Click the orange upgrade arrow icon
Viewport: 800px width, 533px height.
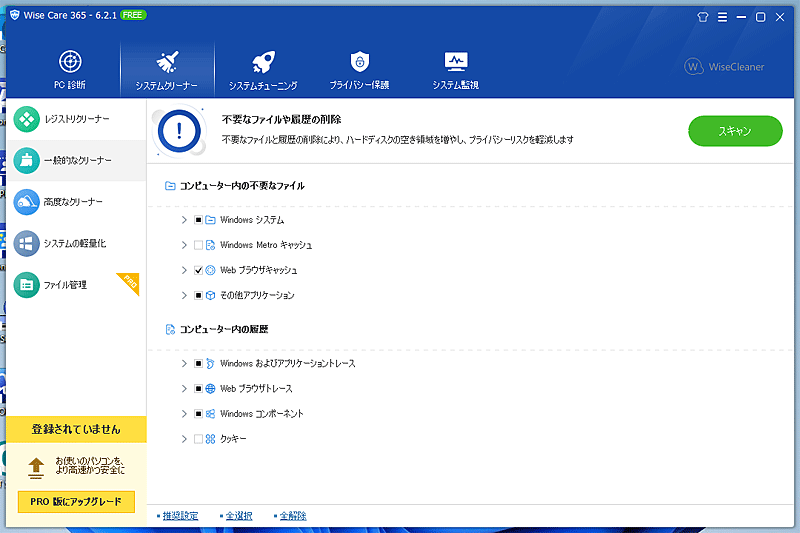tap(36, 468)
